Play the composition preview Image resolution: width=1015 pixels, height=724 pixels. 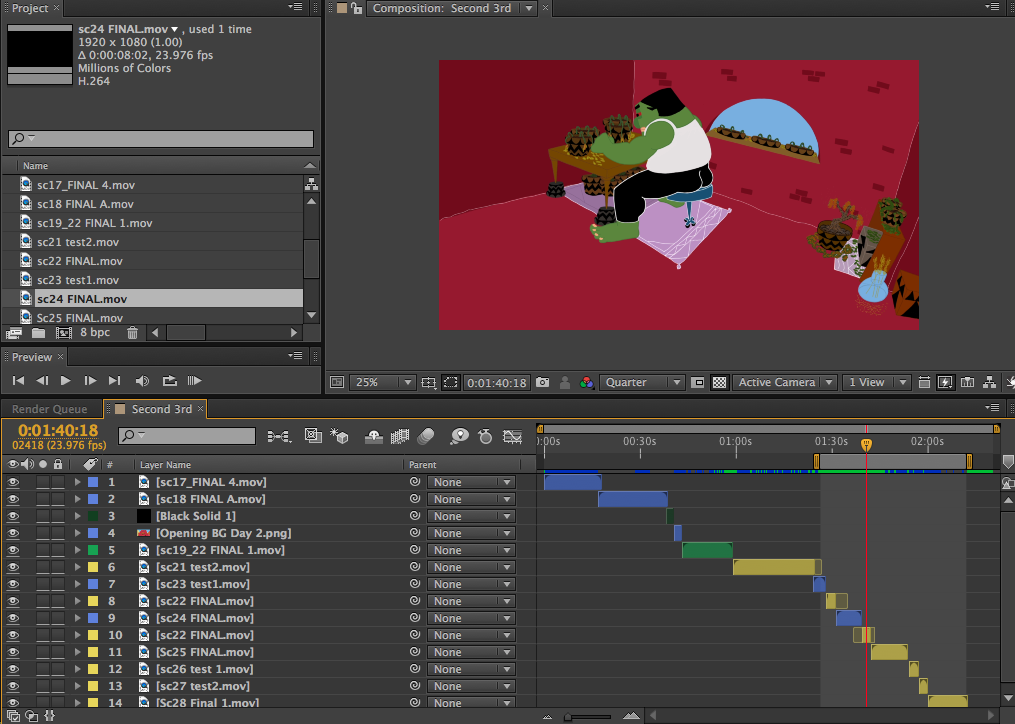click(x=65, y=381)
